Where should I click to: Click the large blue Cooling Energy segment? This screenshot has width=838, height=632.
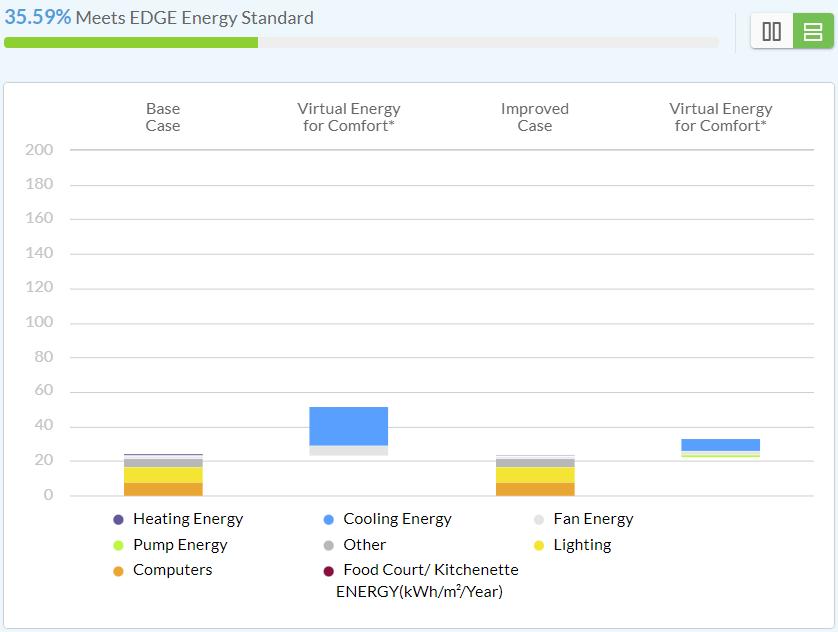348,426
